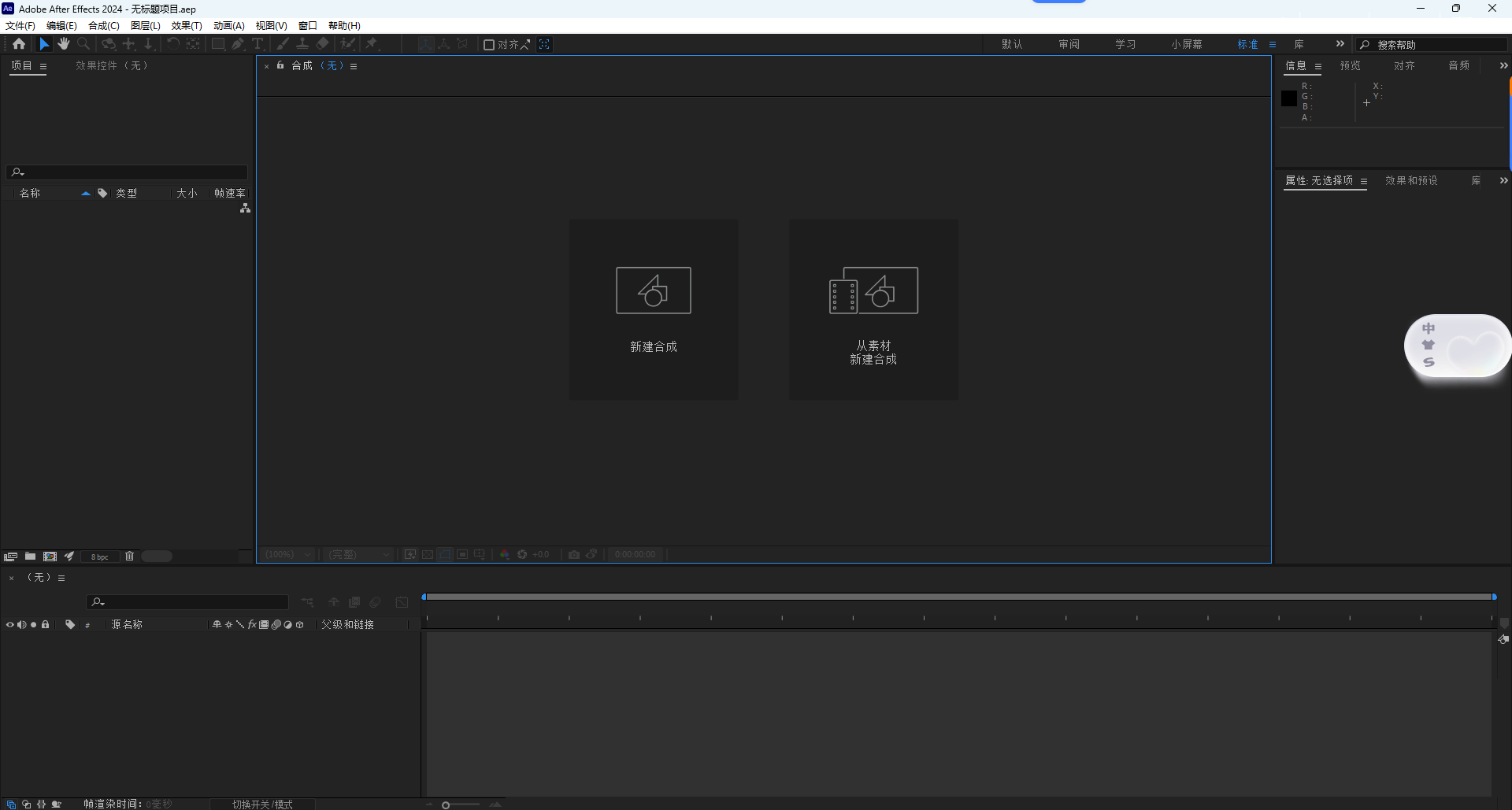Screen dimensions: 1512x810
Task: Click 从素材新建合成 button
Action: coord(873,309)
